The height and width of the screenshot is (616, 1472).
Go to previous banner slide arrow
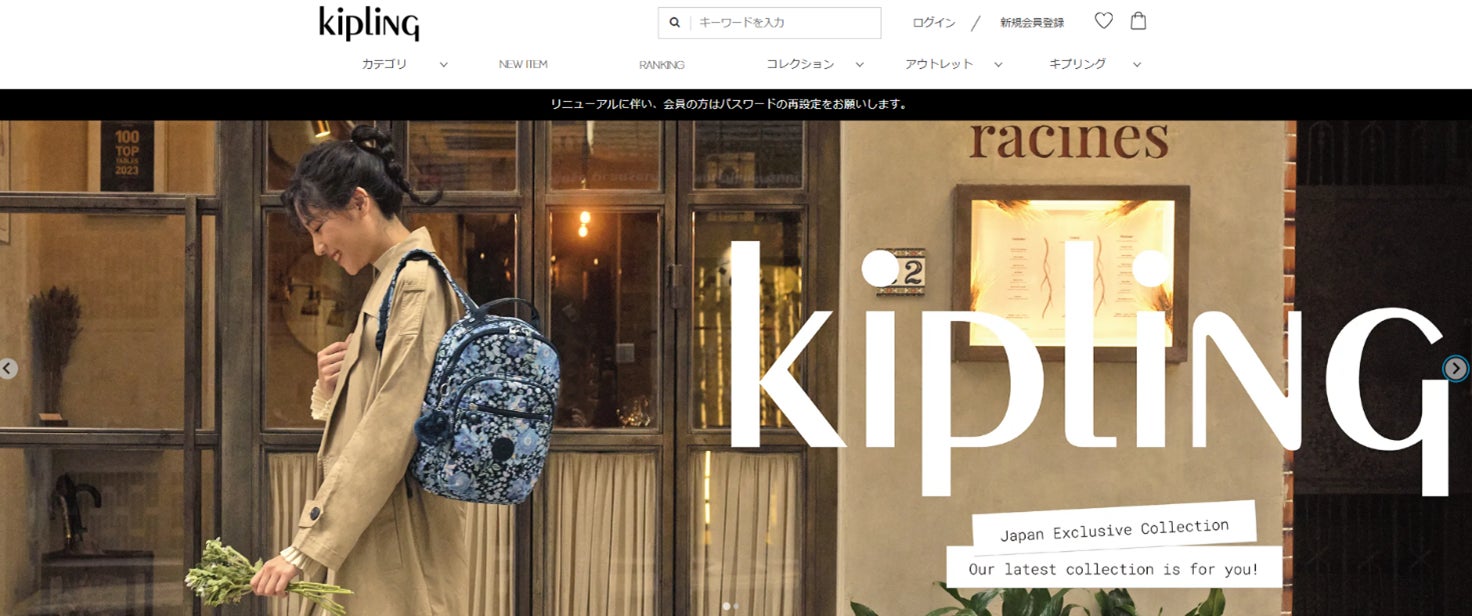click(8, 369)
